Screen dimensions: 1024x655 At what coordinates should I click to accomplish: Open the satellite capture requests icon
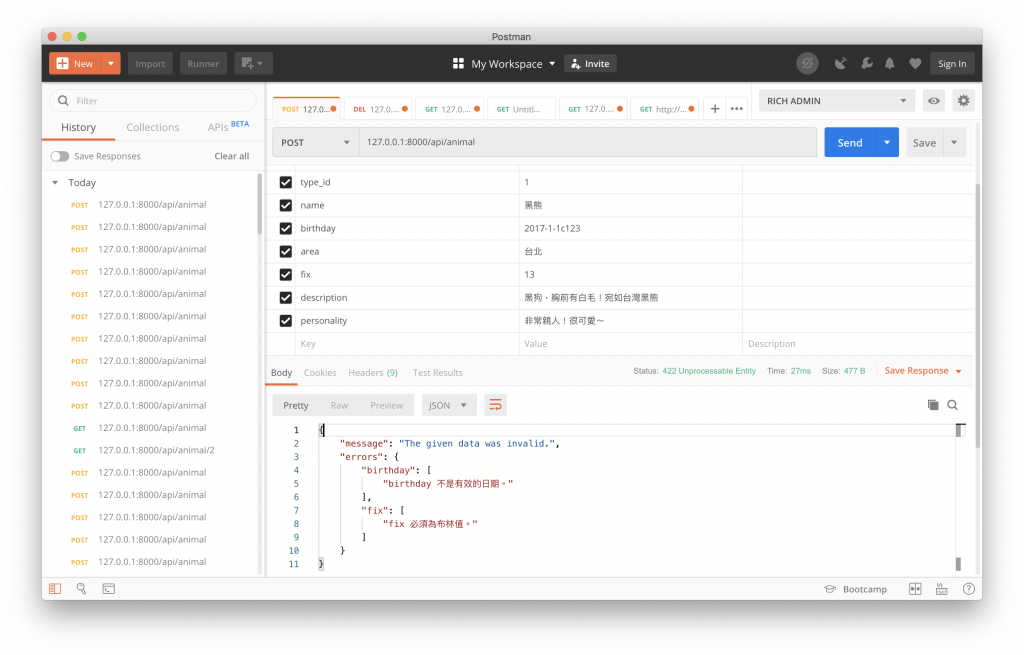(x=841, y=63)
